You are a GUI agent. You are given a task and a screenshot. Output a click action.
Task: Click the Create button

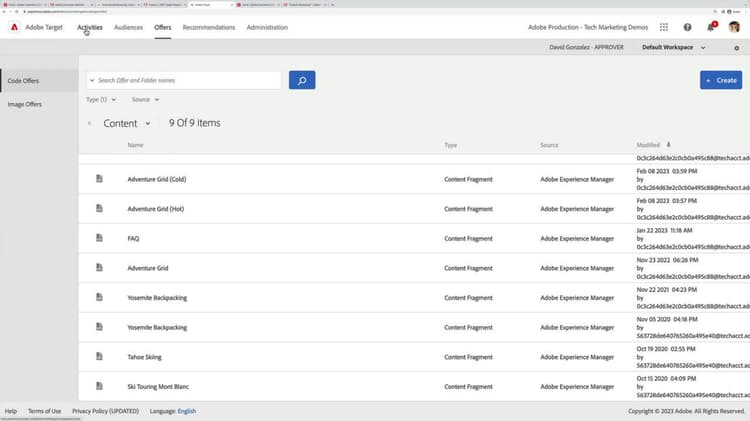click(x=721, y=80)
